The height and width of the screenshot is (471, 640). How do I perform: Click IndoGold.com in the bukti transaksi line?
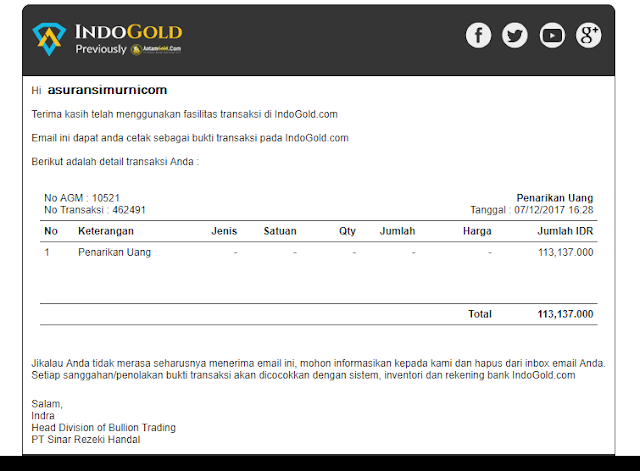[317, 138]
